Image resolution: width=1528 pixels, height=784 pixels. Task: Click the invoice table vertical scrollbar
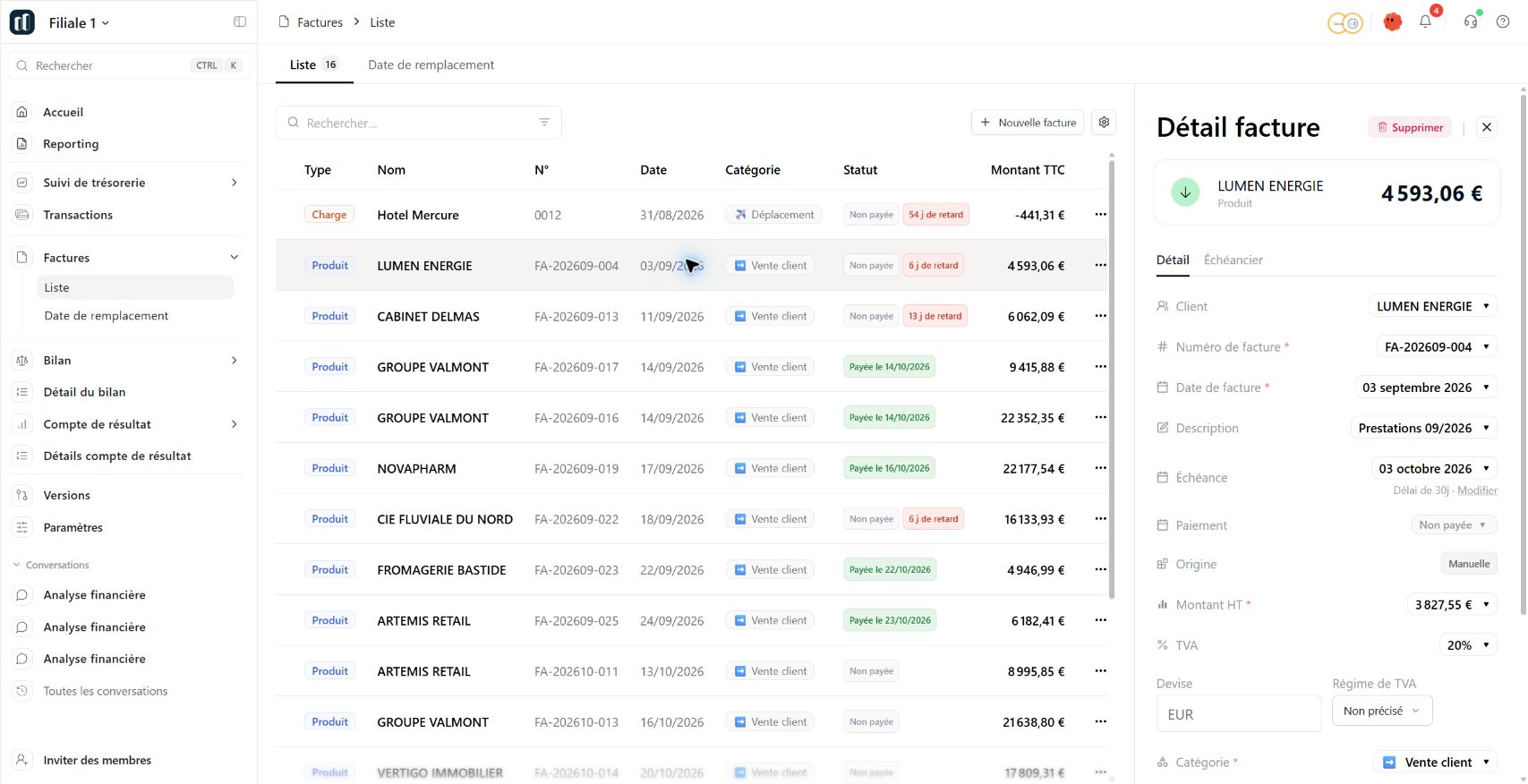1112,380
